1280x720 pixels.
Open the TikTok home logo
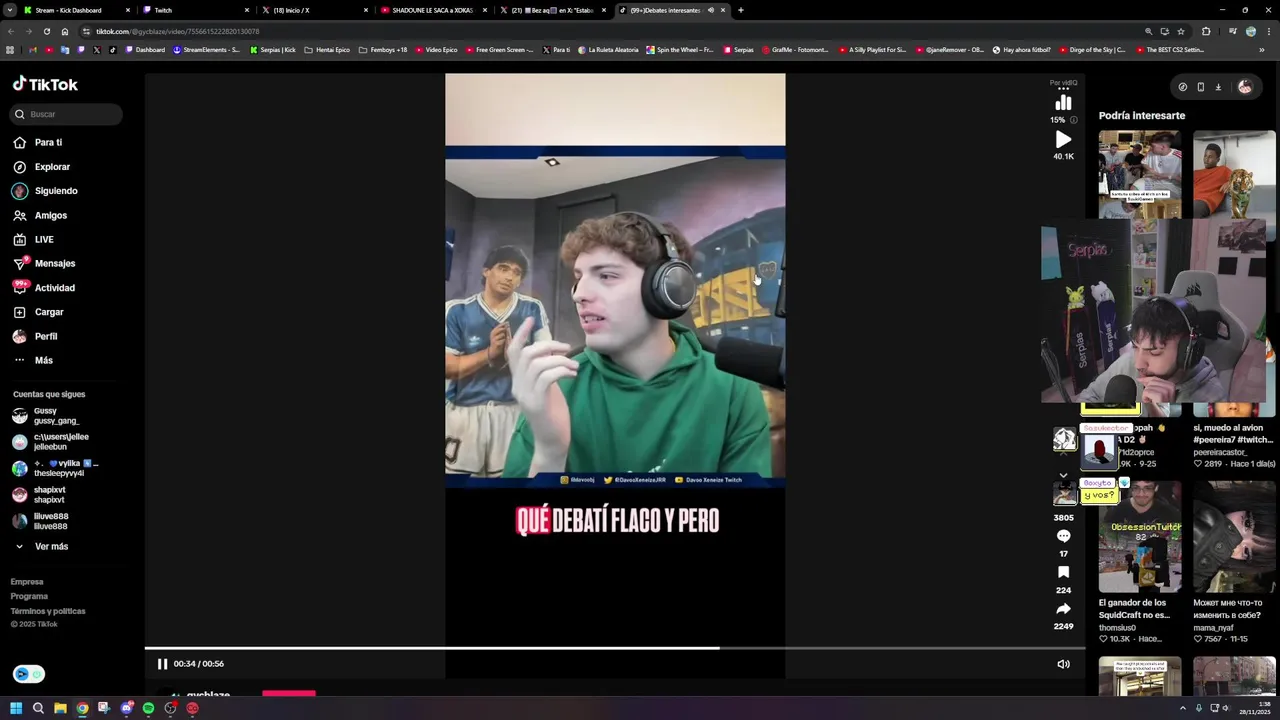click(45, 84)
